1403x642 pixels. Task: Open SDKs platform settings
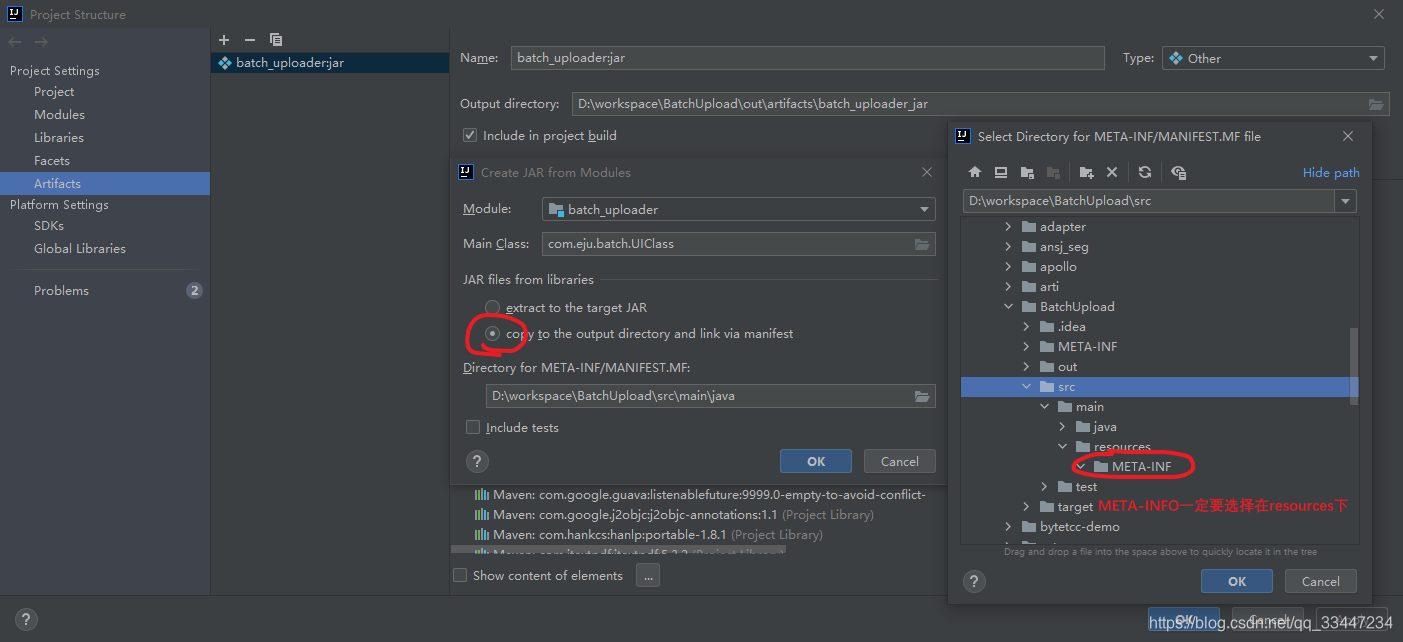49,226
